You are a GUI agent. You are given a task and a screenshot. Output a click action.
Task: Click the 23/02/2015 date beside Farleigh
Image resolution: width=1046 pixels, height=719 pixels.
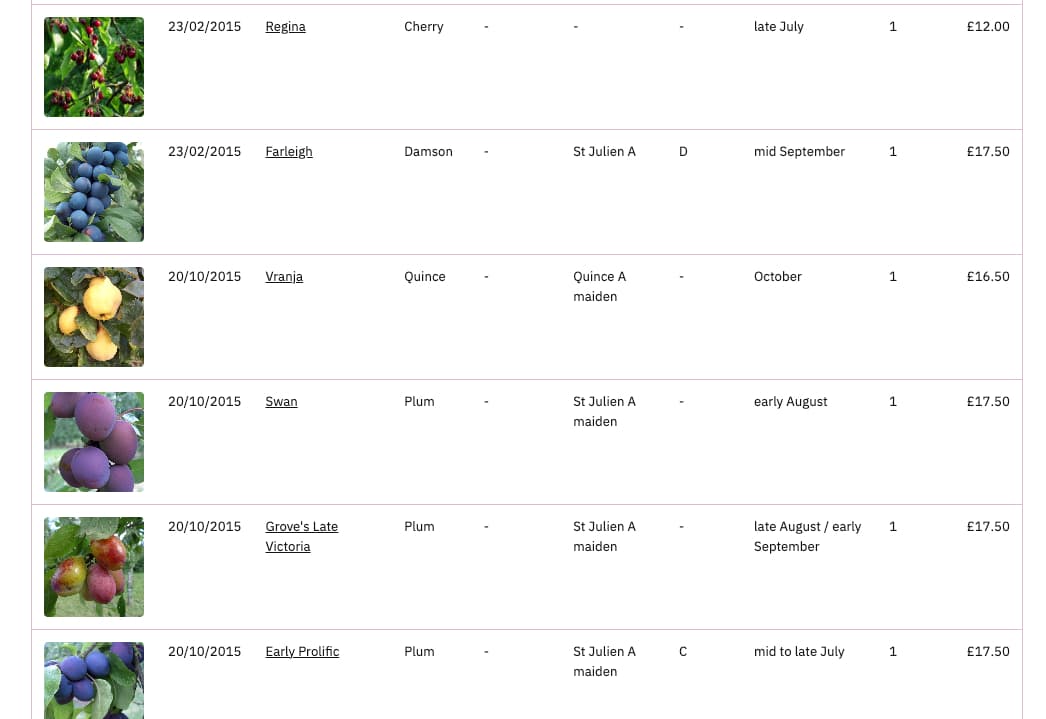pyautogui.click(x=204, y=152)
